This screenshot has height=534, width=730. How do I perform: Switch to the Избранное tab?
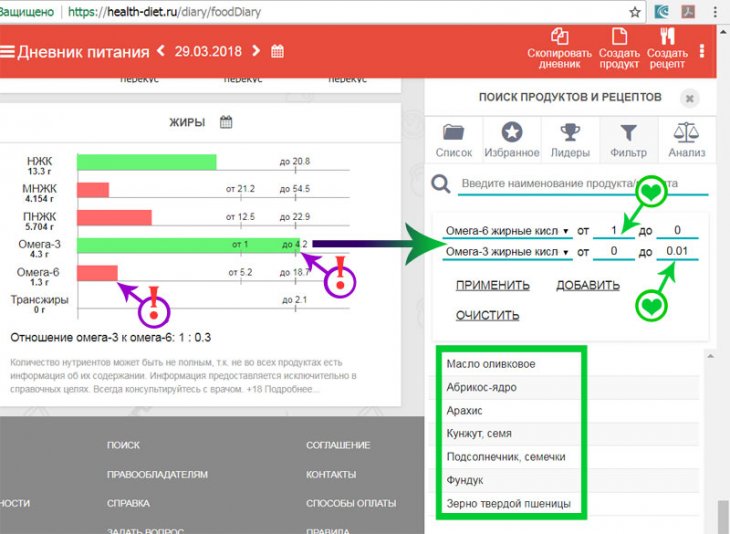point(512,140)
